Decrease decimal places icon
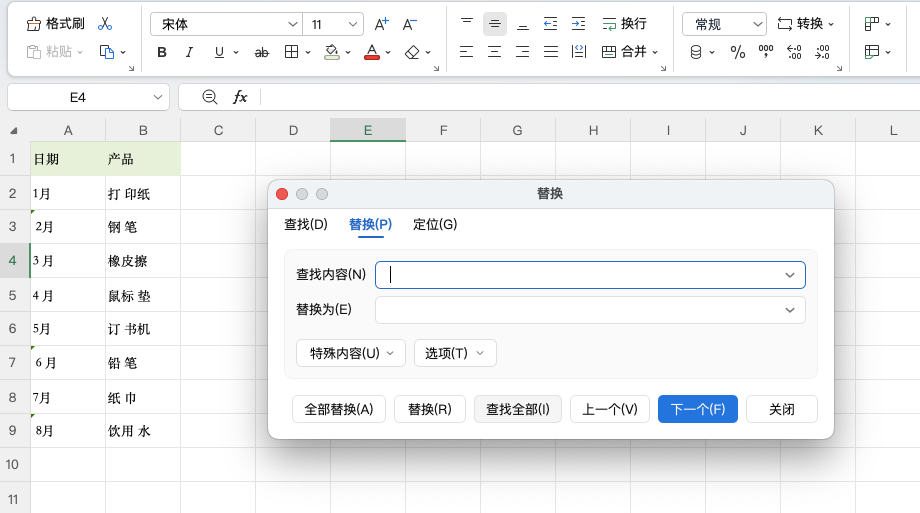 click(x=822, y=52)
